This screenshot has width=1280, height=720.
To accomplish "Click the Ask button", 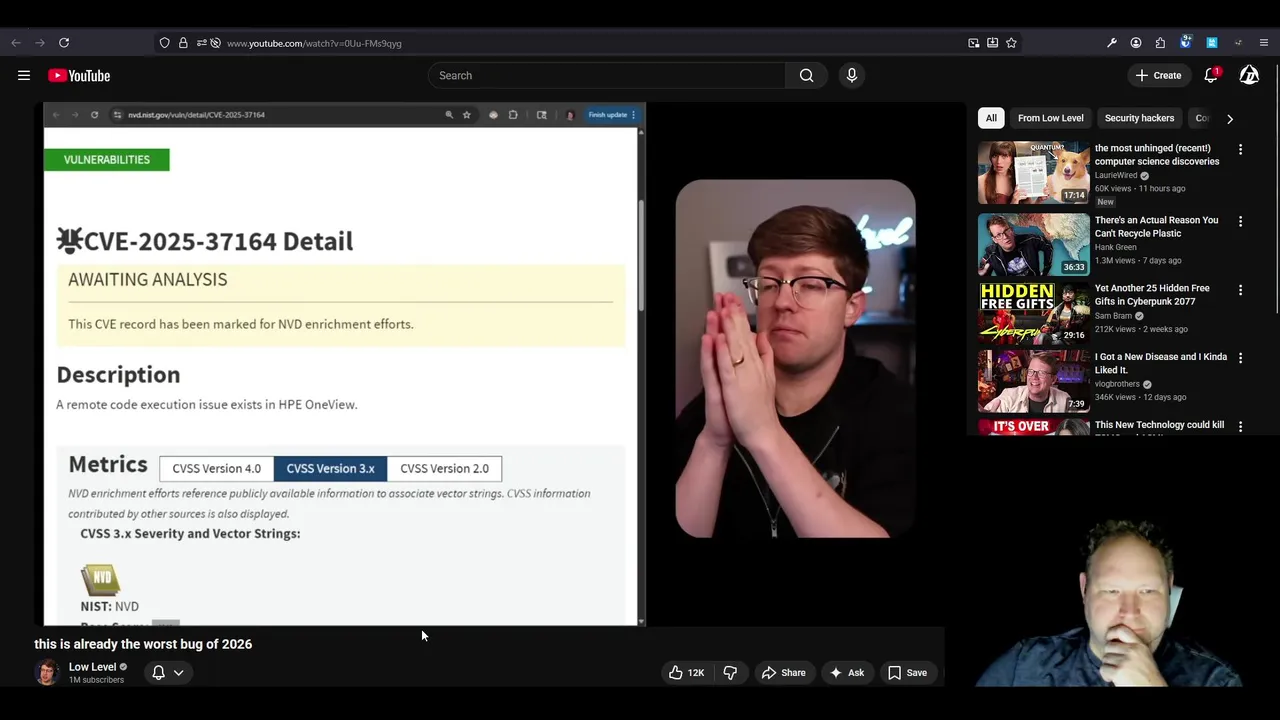I will 846,673.
